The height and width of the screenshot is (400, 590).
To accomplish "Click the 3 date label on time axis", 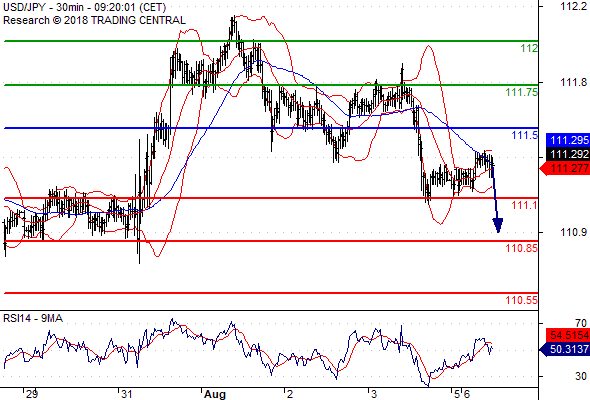I will 374,394.
